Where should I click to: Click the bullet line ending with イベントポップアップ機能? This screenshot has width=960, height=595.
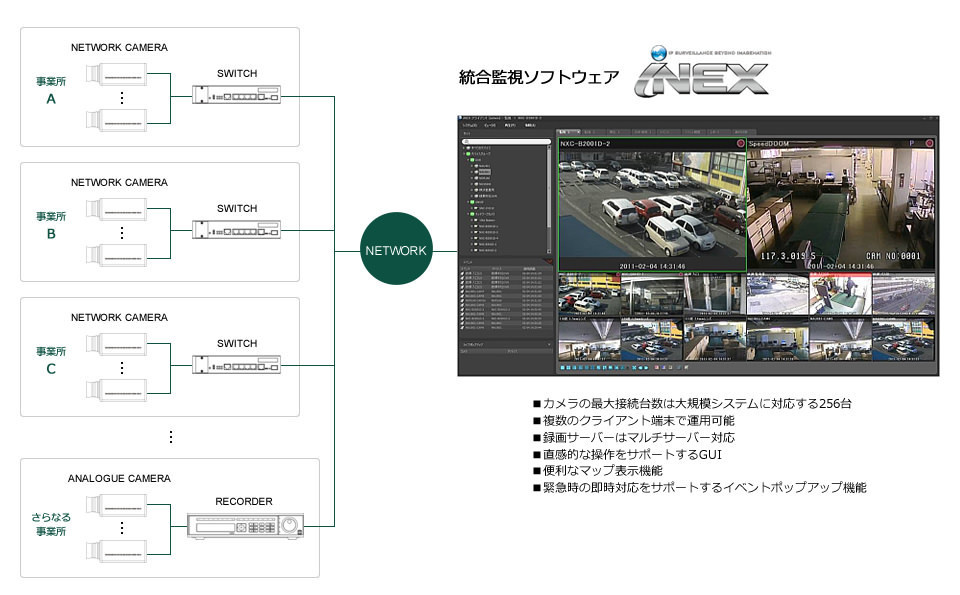(700, 488)
